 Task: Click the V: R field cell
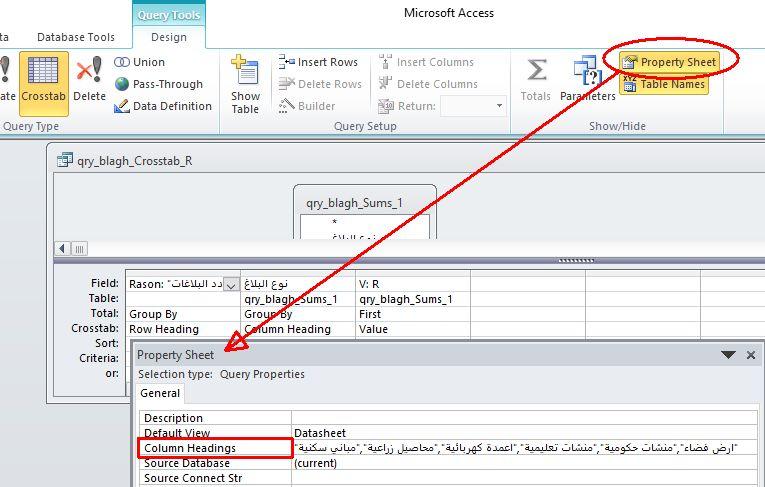(413, 284)
